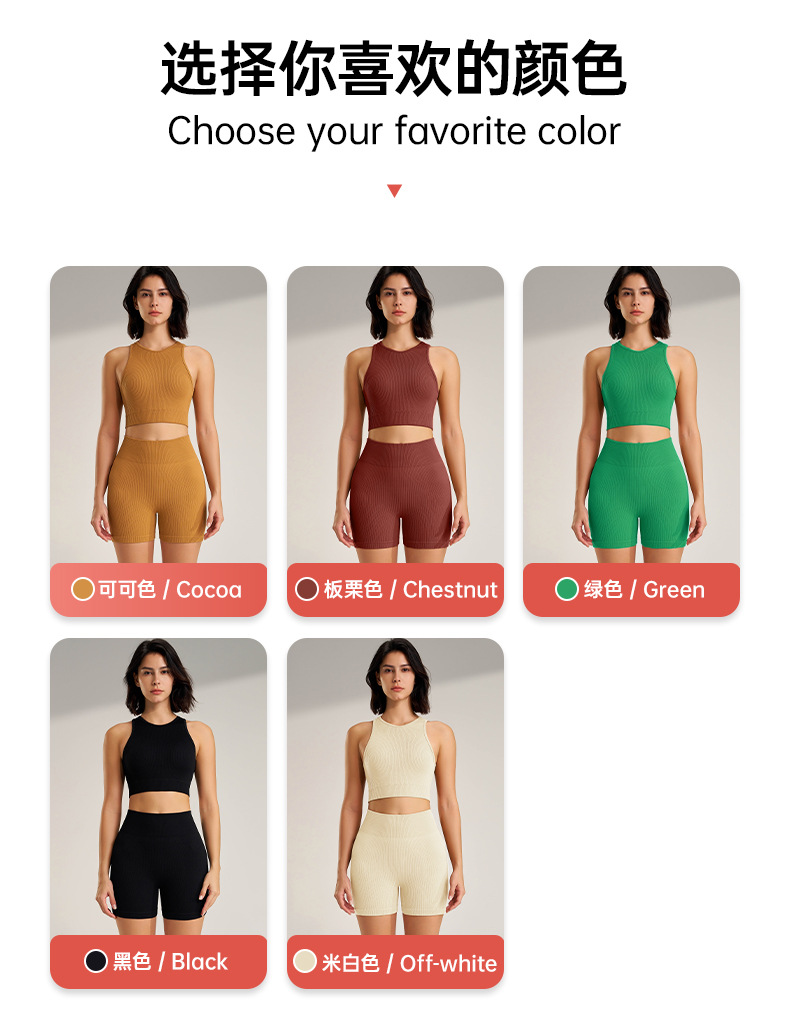Click the '米白色 / Off-white' label
This screenshot has width=790, height=1015.
coord(409,963)
